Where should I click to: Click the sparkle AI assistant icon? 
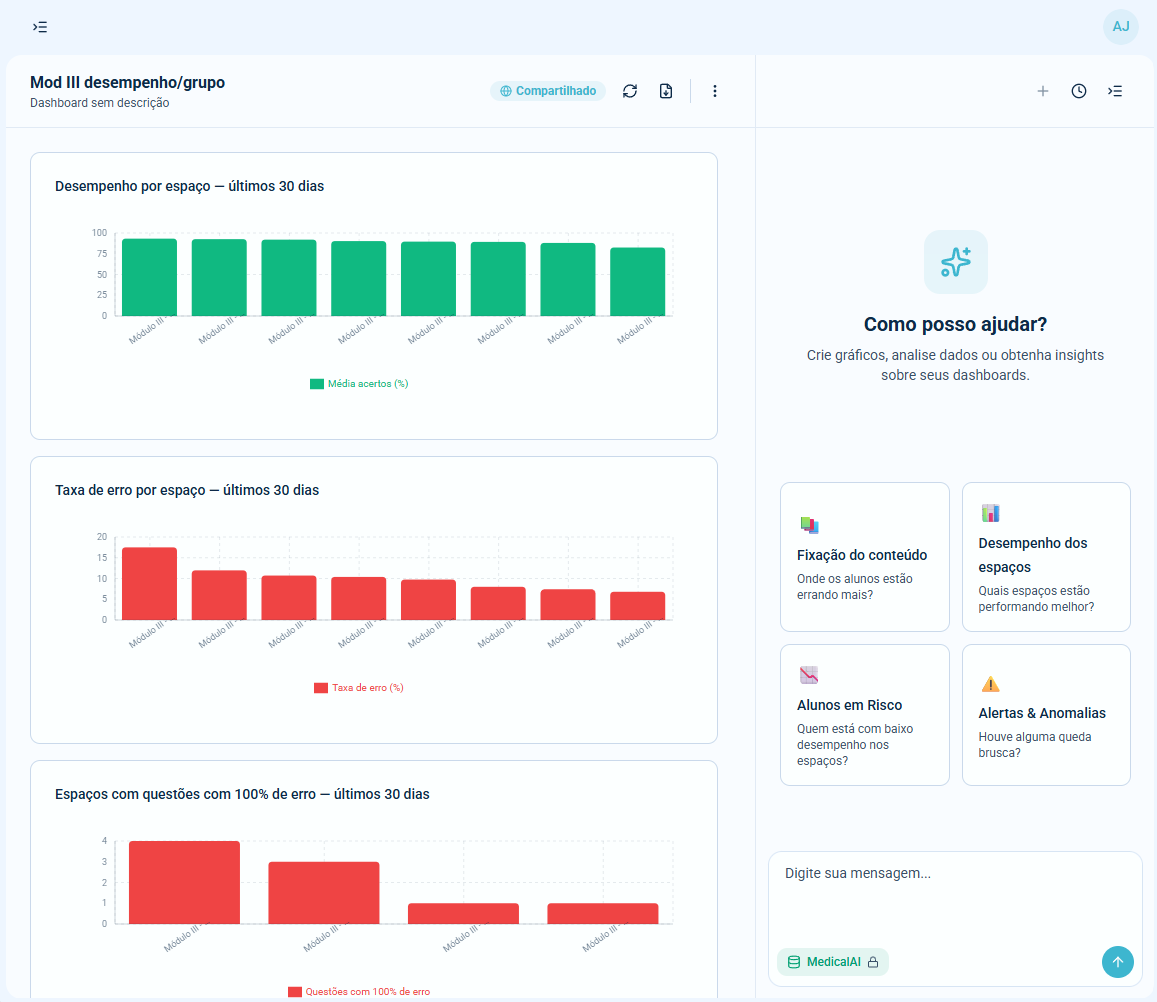[x=956, y=262]
